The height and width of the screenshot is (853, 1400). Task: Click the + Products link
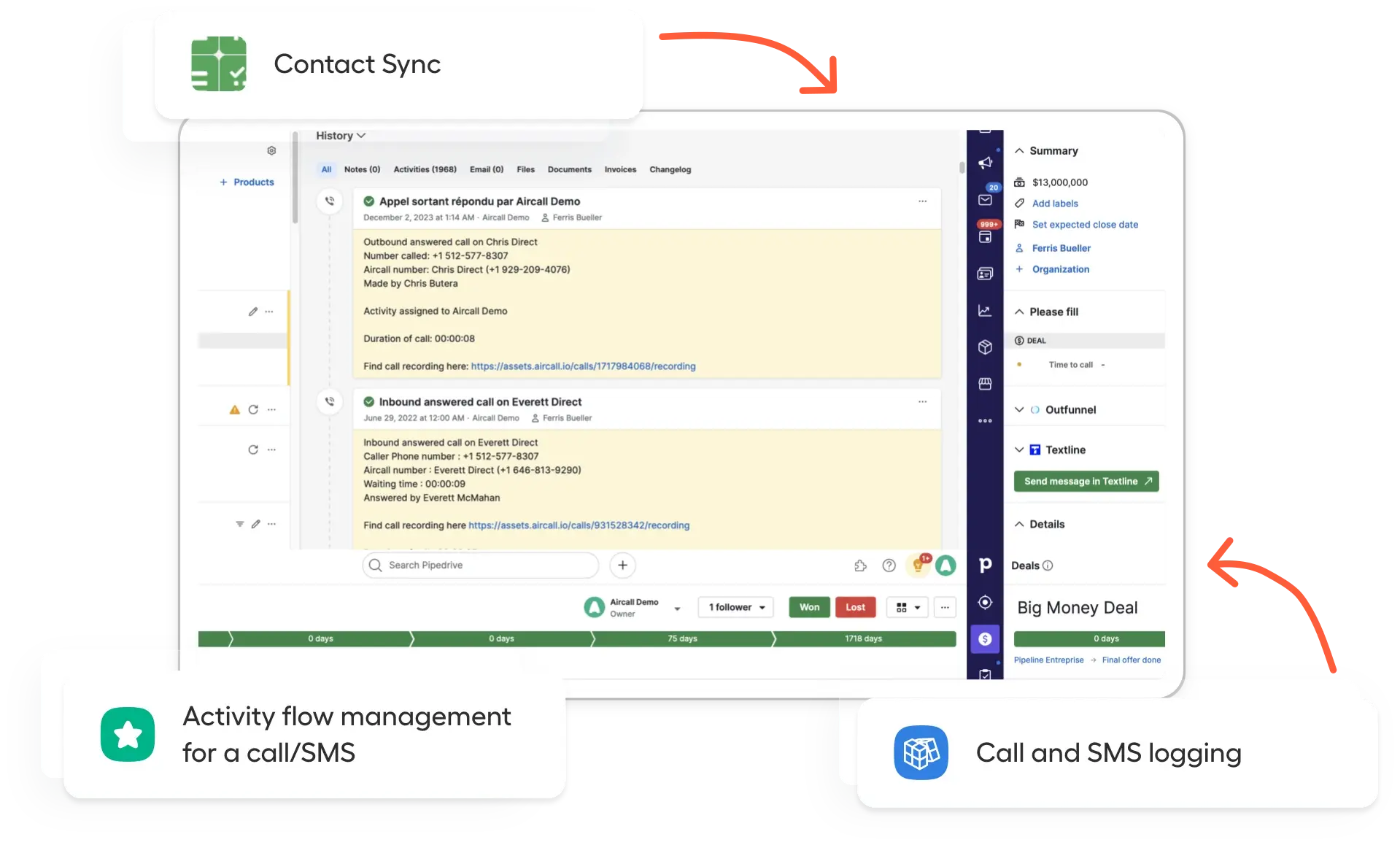click(247, 182)
